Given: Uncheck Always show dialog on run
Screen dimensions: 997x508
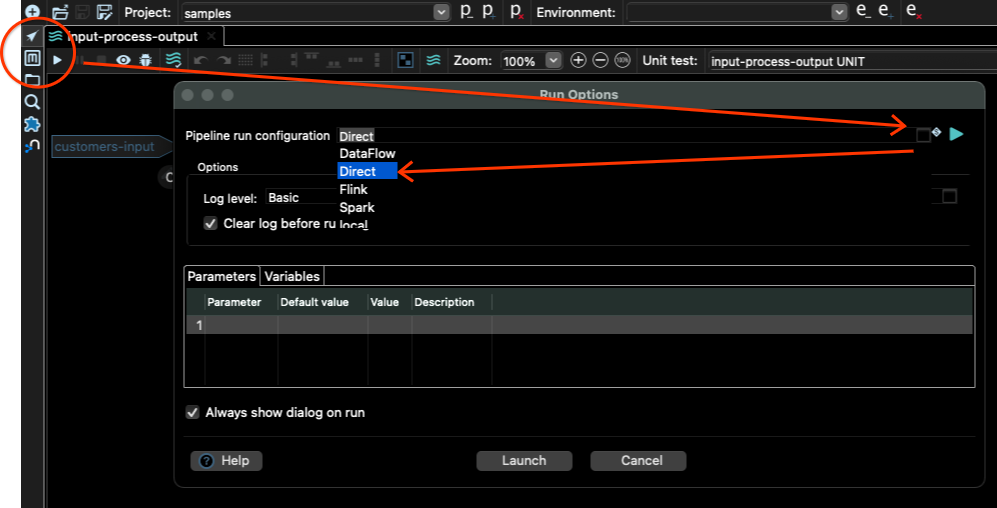Looking at the screenshot, I should pyautogui.click(x=192, y=412).
